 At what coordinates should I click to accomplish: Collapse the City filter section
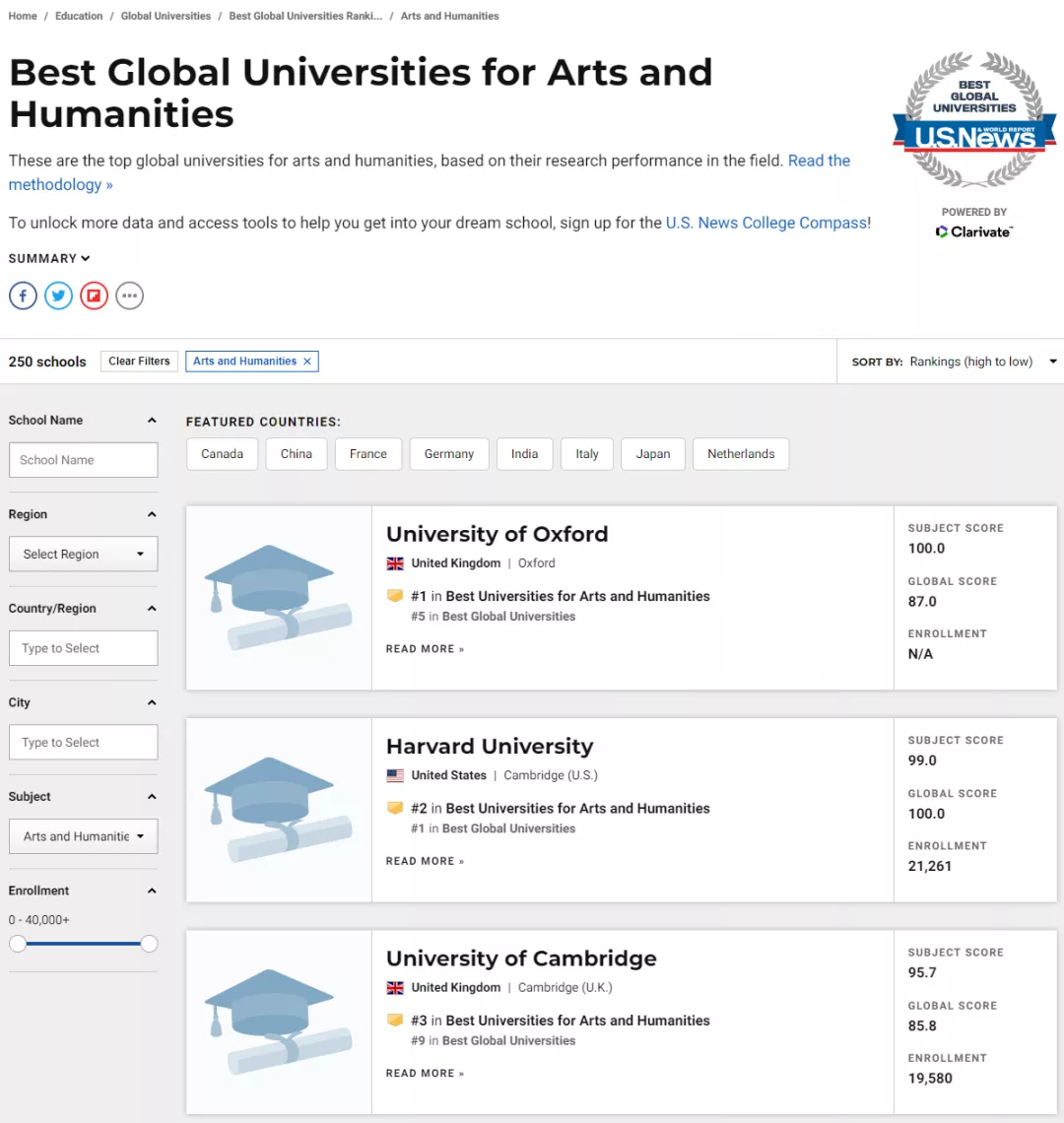pos(152,702)
